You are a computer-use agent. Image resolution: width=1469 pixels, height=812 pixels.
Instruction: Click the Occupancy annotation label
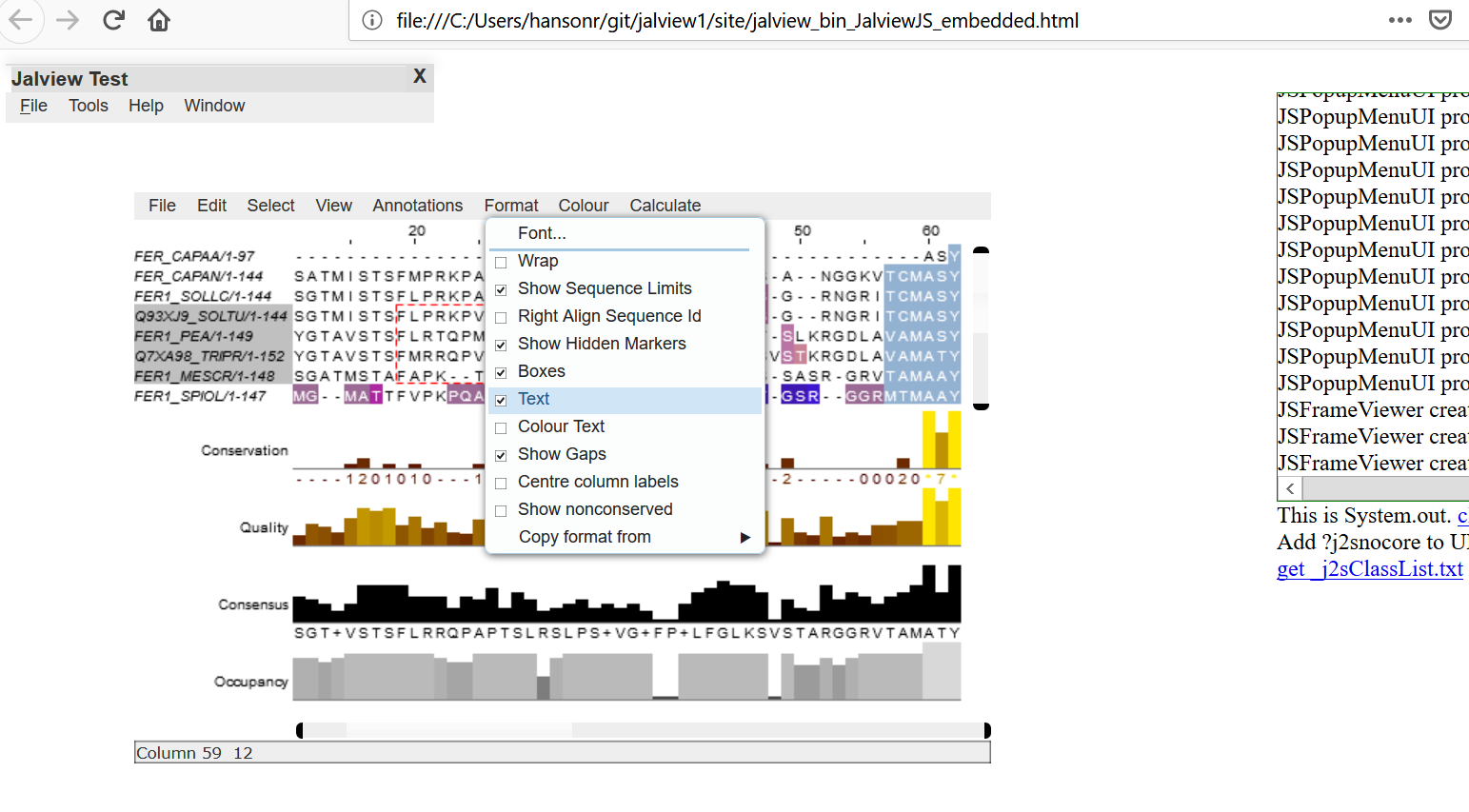[251, 682]
